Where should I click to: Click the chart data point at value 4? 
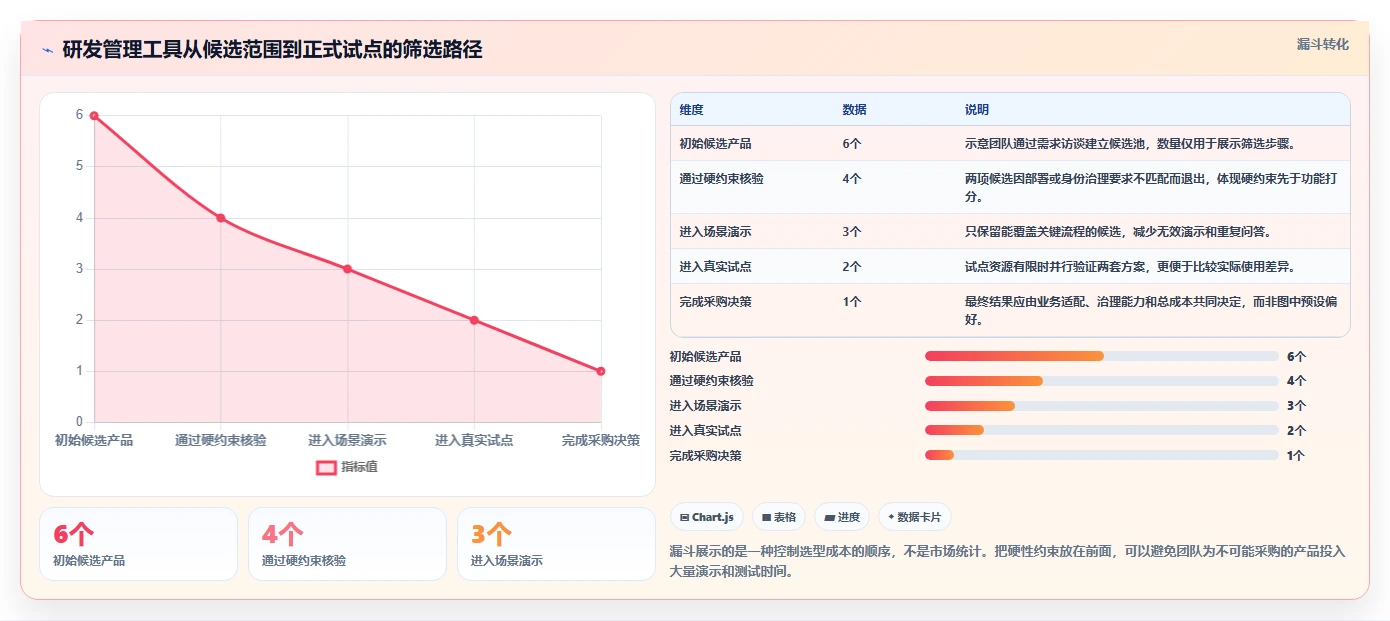click(x=221, y=218)
